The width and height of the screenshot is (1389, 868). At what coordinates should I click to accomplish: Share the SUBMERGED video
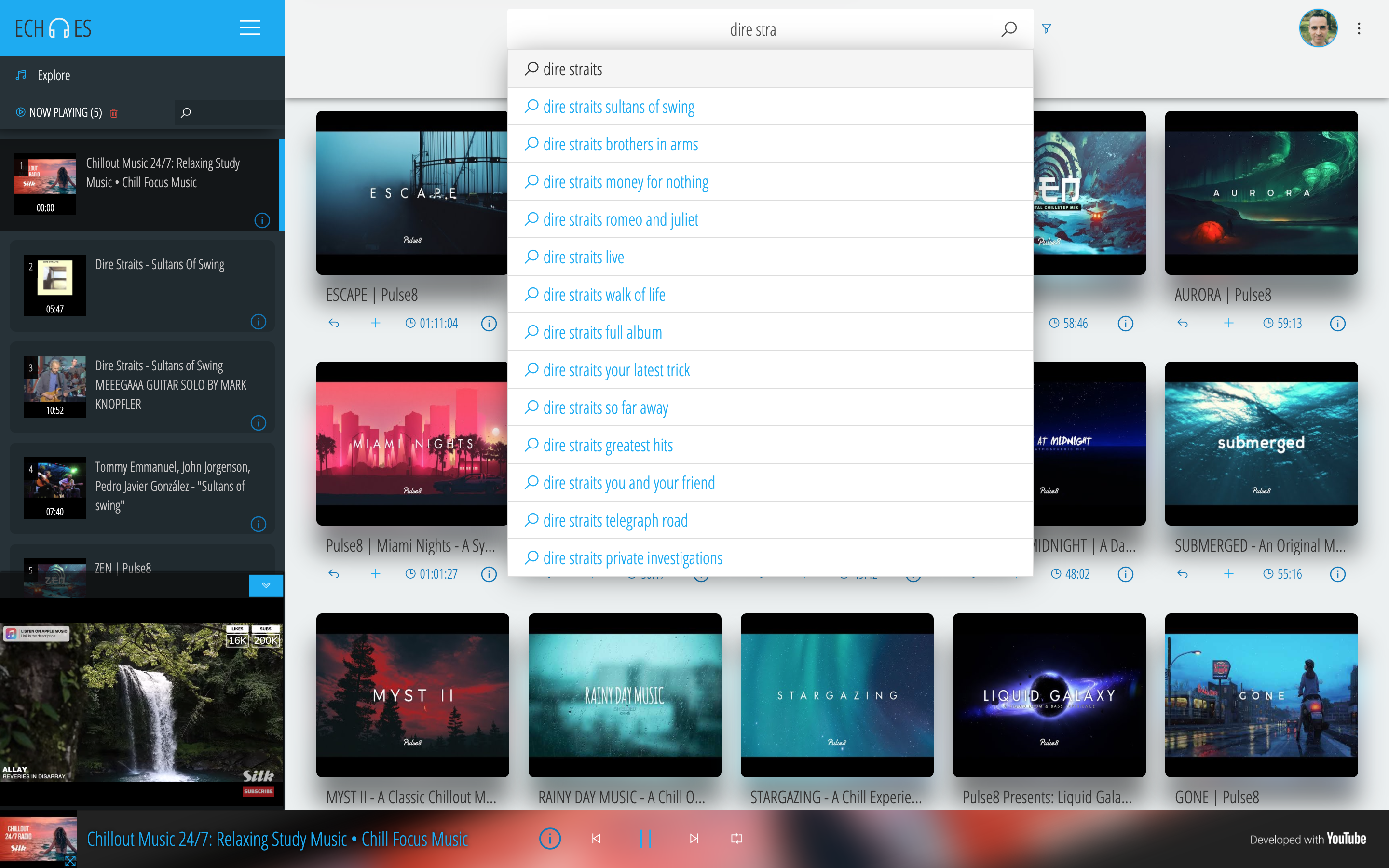coord(1183,574)
